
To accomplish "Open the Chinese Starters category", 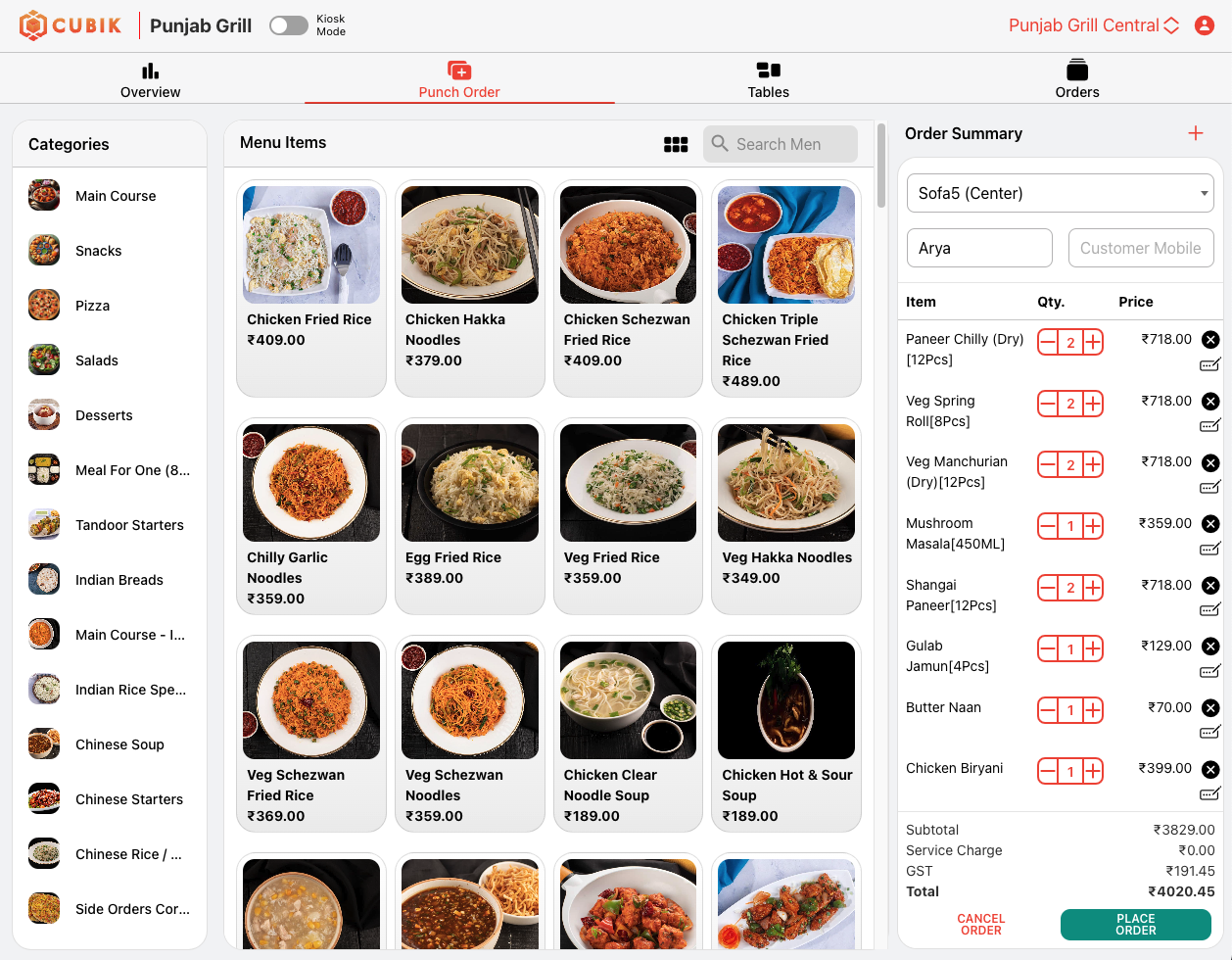I will [x=110, y=799].
